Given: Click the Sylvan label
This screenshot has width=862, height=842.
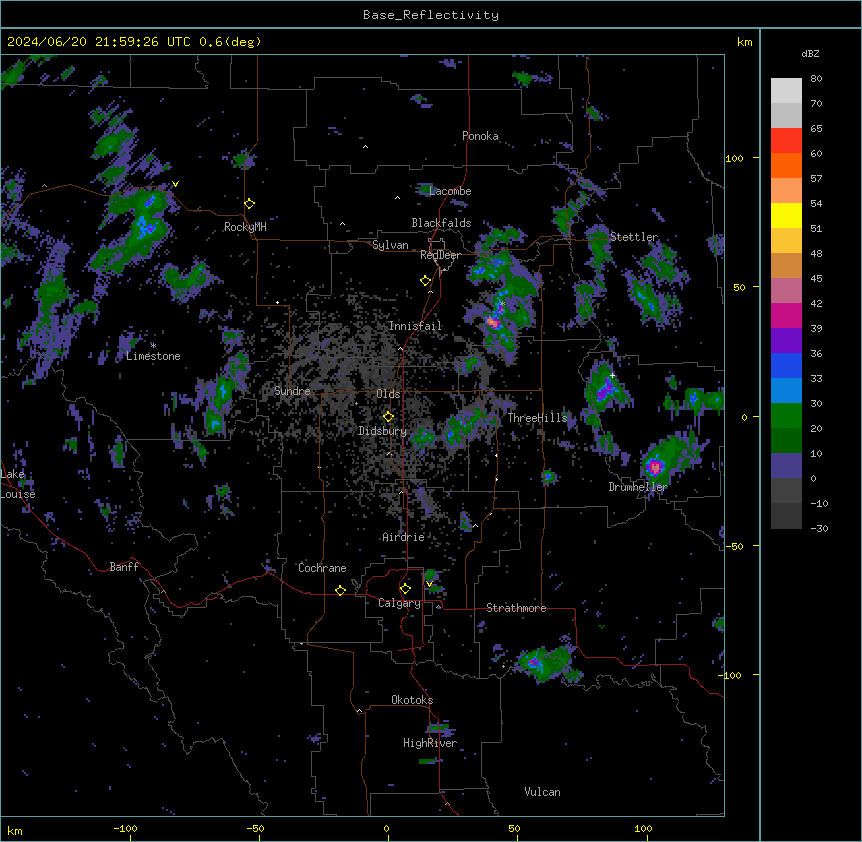Looking at the screenshot, I should click(390, 245).
